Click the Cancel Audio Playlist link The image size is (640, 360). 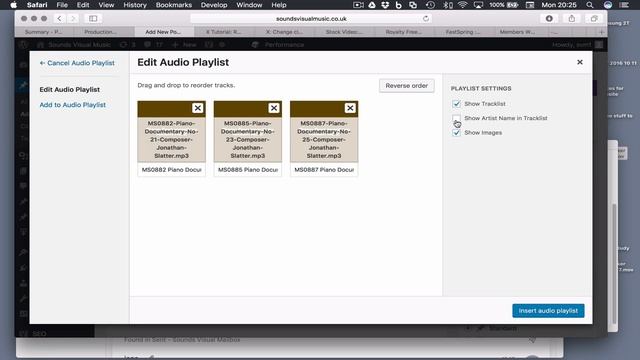click(x=77, y=63)
